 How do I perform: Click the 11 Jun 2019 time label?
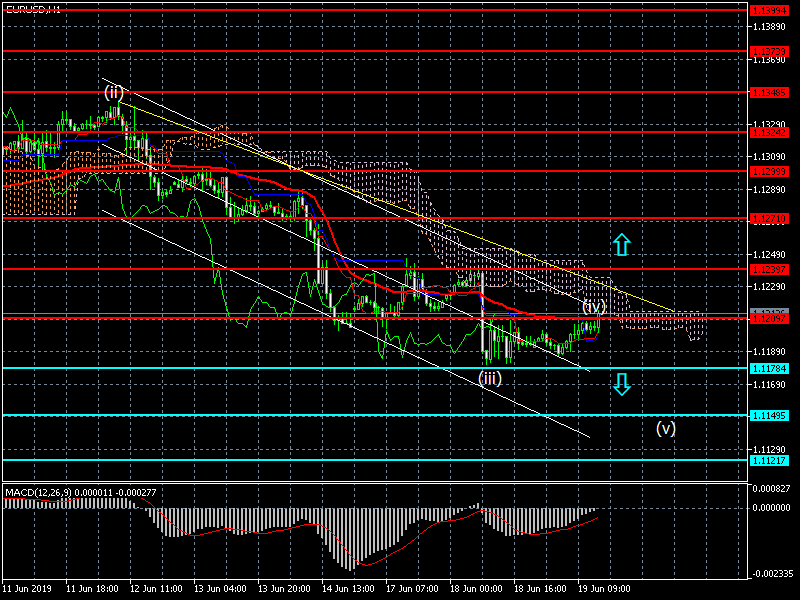coord(27,589)
